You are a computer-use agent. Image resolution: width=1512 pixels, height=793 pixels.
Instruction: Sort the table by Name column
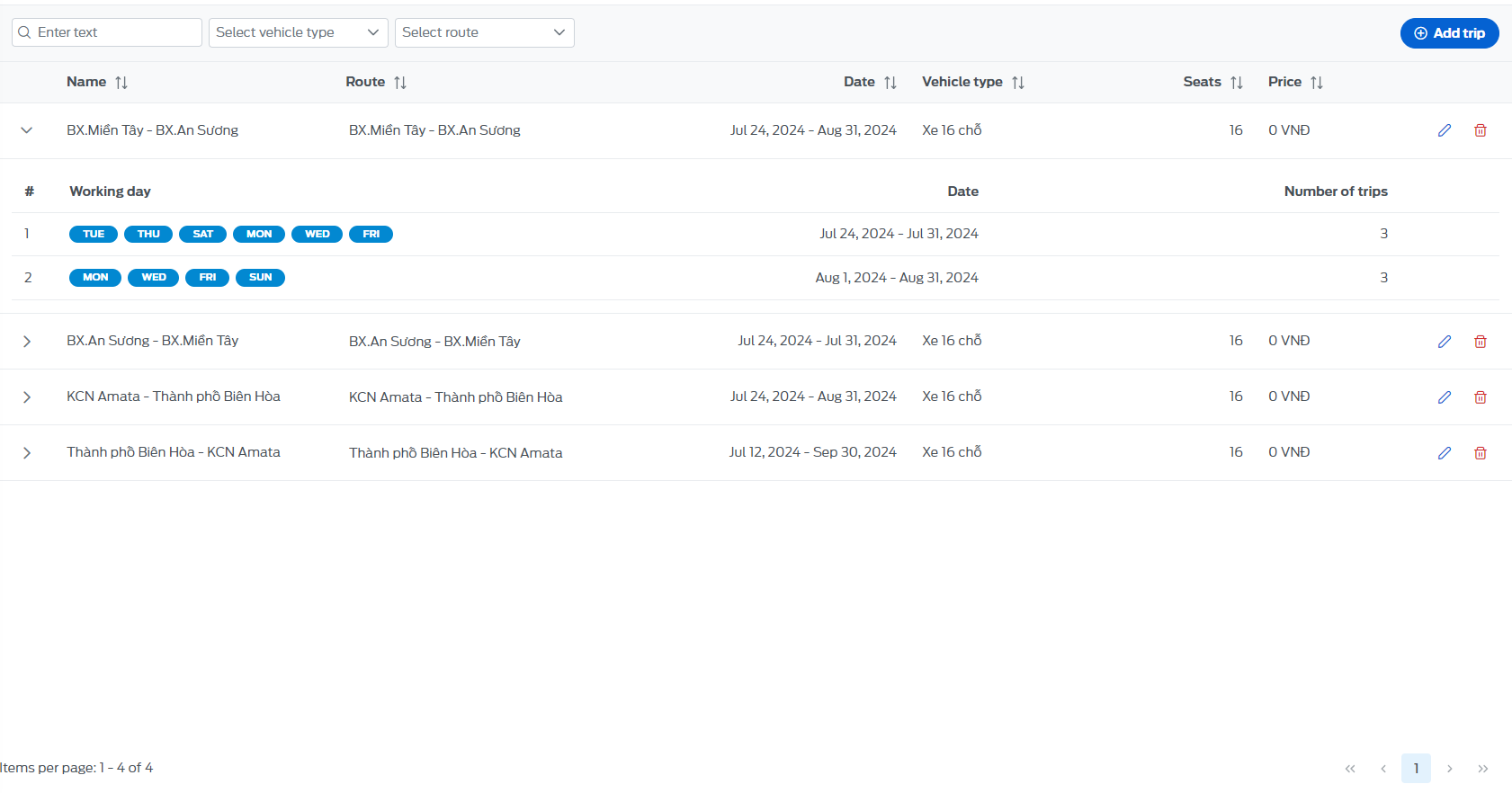click(x=121, y=83)
